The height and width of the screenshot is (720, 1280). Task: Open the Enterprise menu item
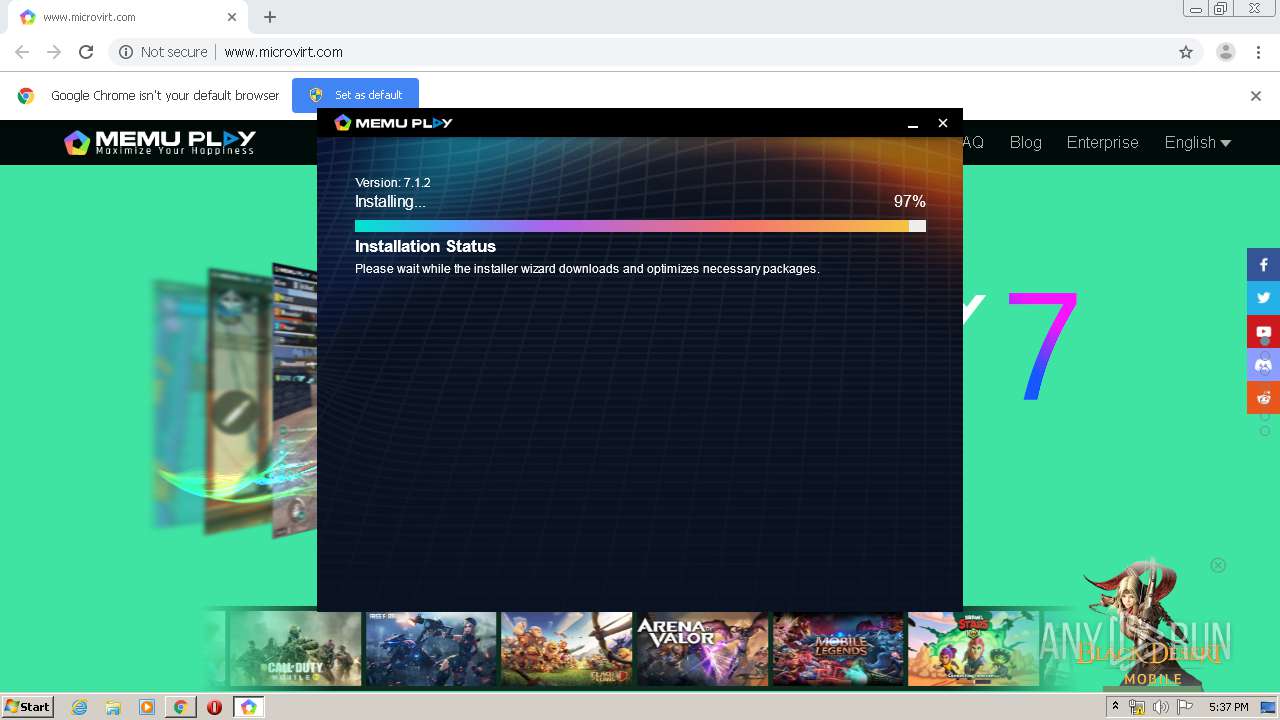click(1102, 142)
